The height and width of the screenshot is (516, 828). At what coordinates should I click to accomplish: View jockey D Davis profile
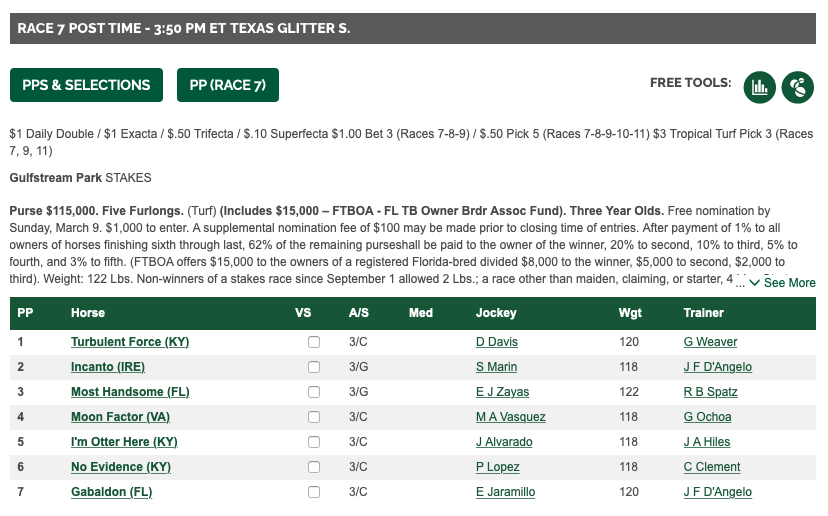(496, 342)
